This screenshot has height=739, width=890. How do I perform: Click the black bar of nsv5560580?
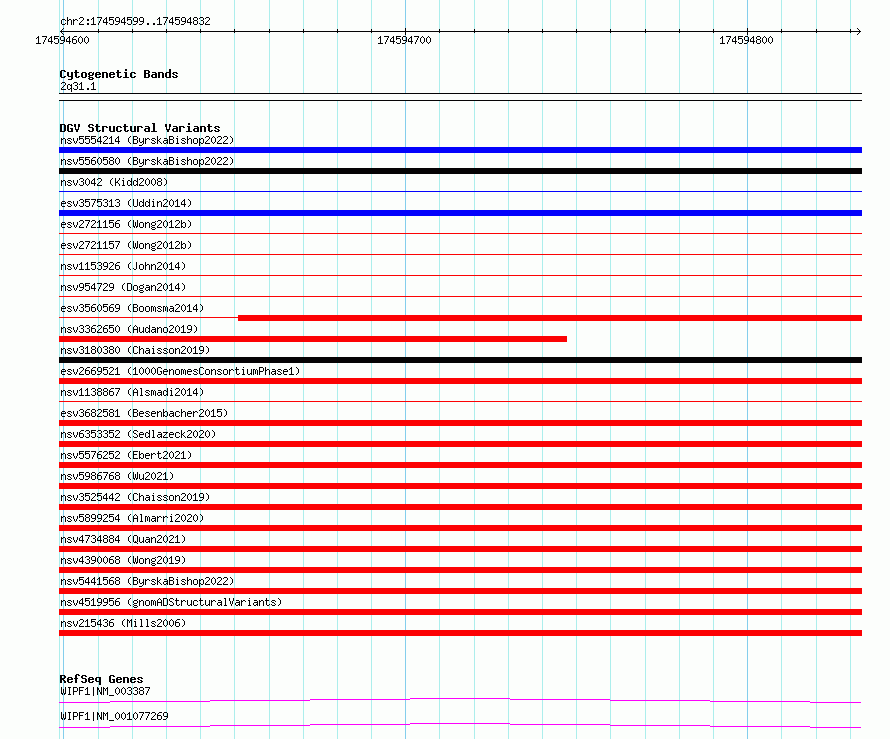pyautogui.click(x=460, y=171)
